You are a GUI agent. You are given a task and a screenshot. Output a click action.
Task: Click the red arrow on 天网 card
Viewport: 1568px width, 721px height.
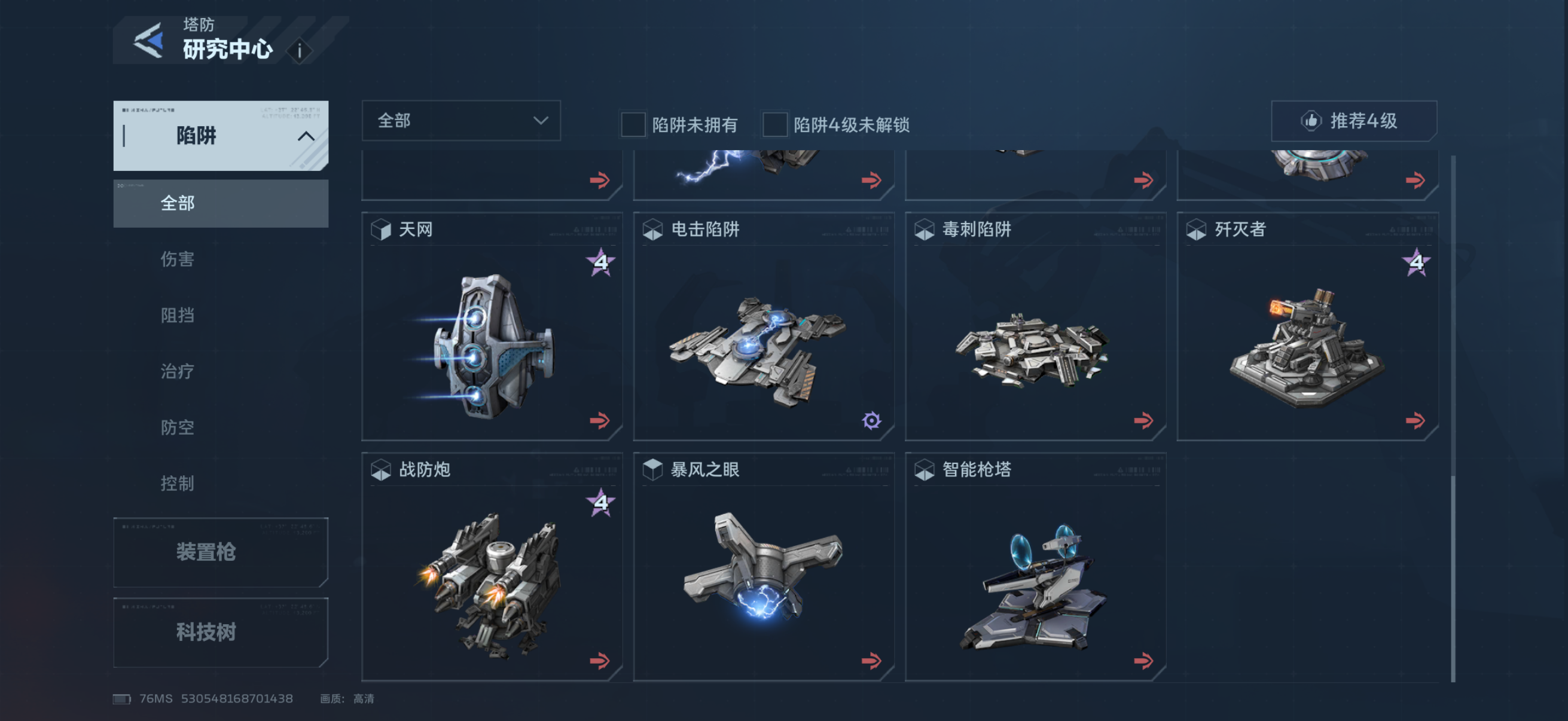point(600,420)
